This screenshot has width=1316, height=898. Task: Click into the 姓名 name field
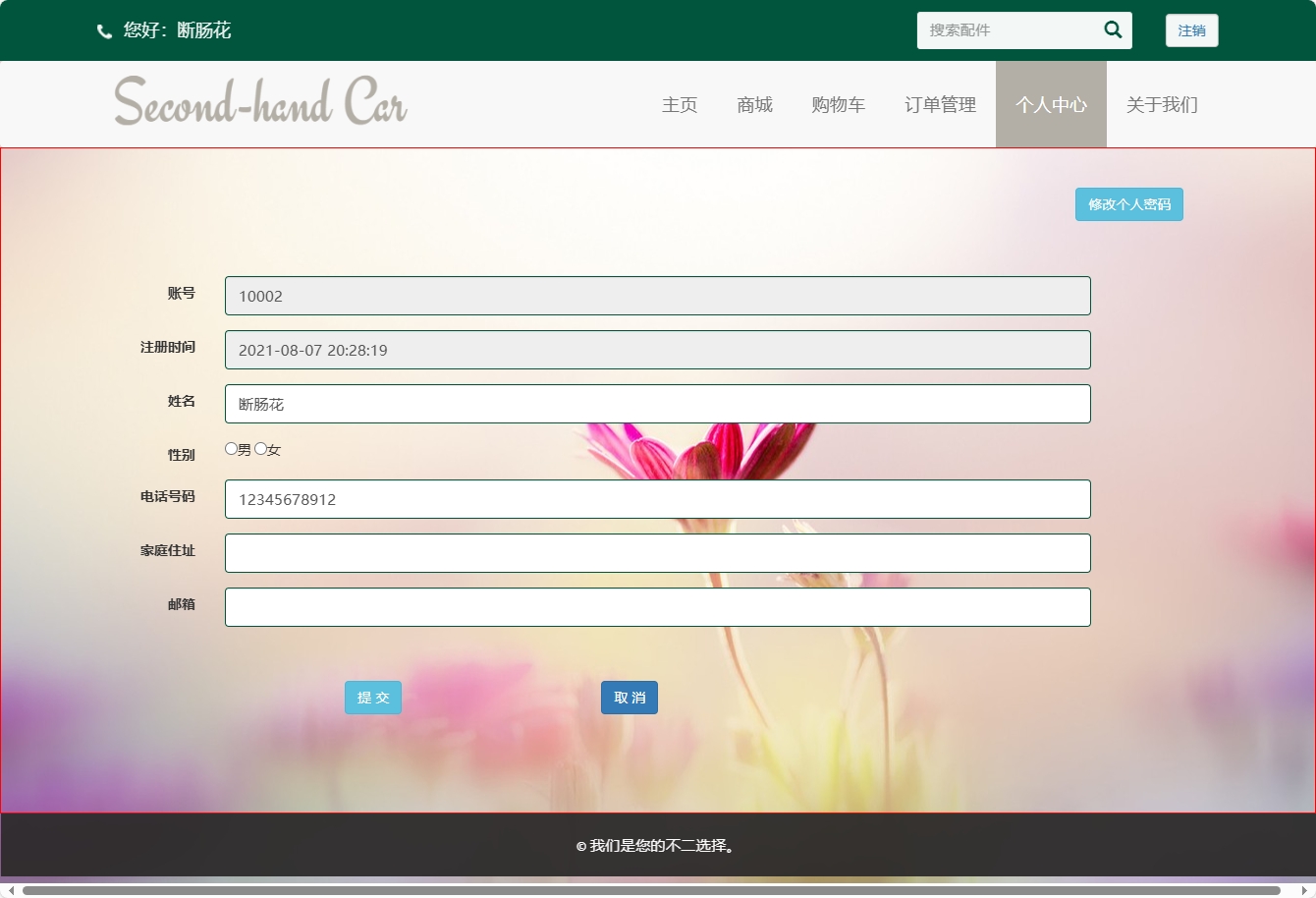657,404
